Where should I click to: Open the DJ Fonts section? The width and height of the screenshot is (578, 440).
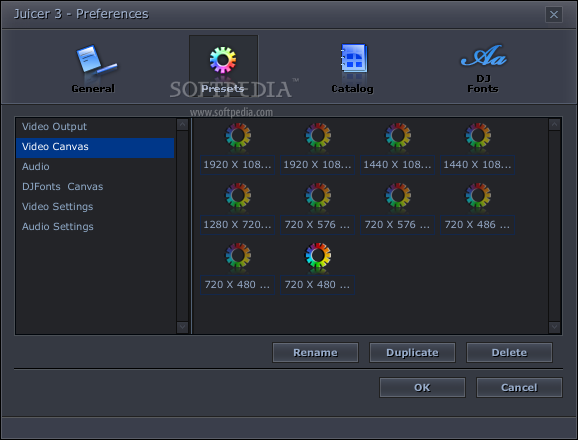point(483,69)
